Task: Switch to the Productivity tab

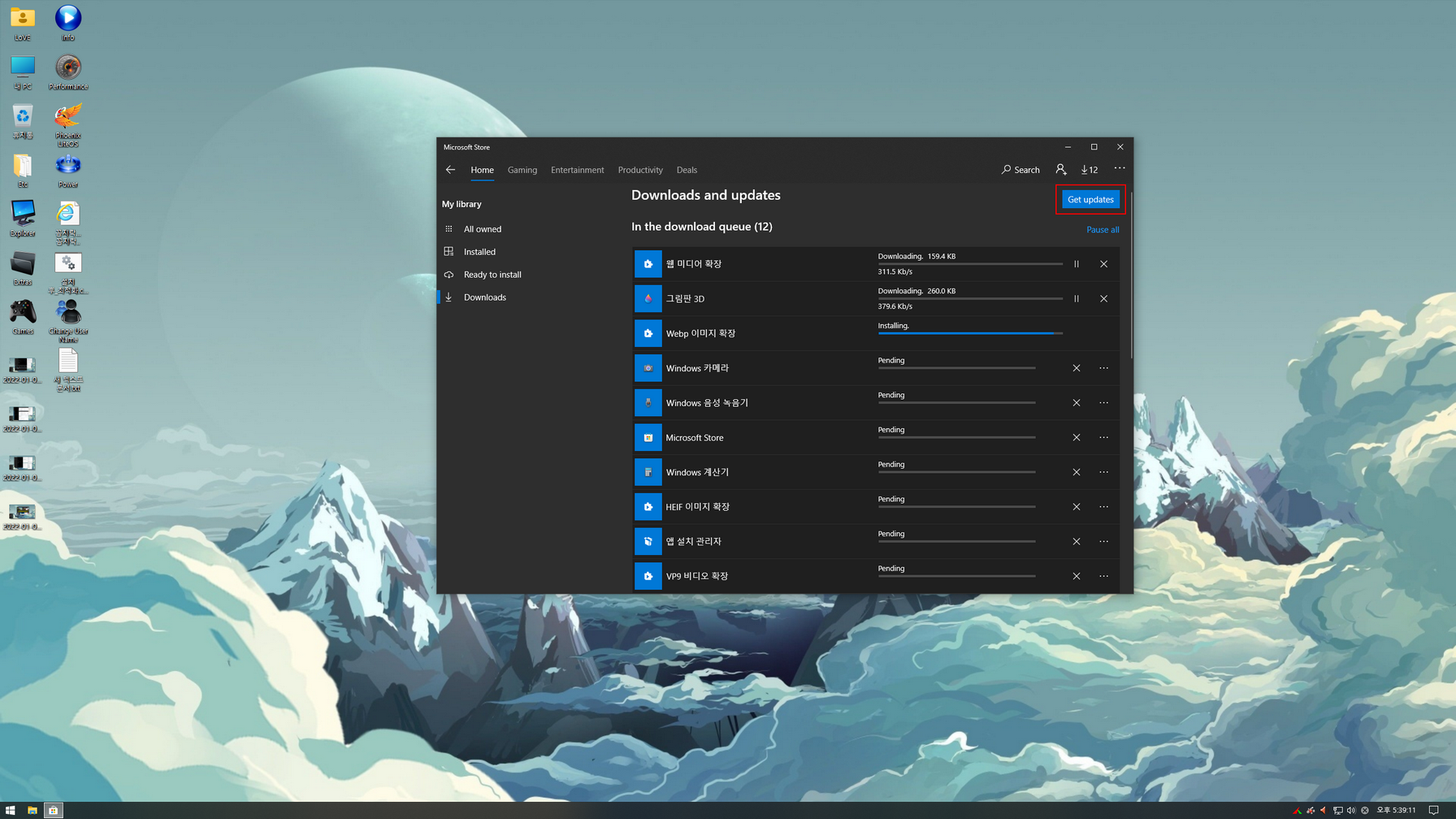Action: 639,170
